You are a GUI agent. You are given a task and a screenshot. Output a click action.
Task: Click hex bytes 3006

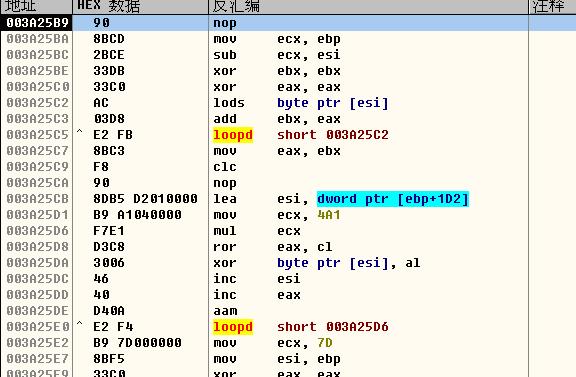[x=109, y=263]
